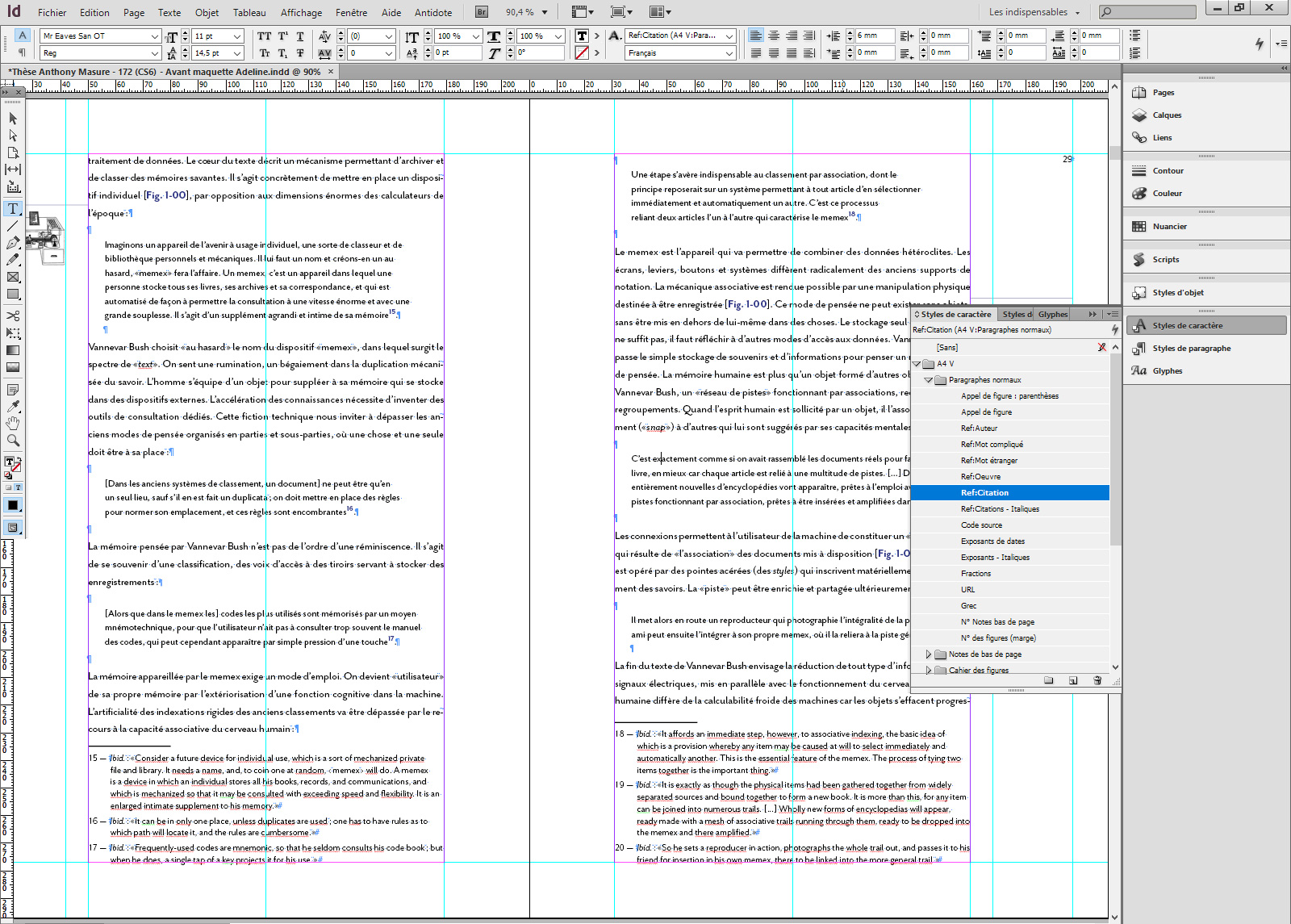Screen dimensions: 1291x924
Task: Select the Pen tool
Action: coord(13,243)
